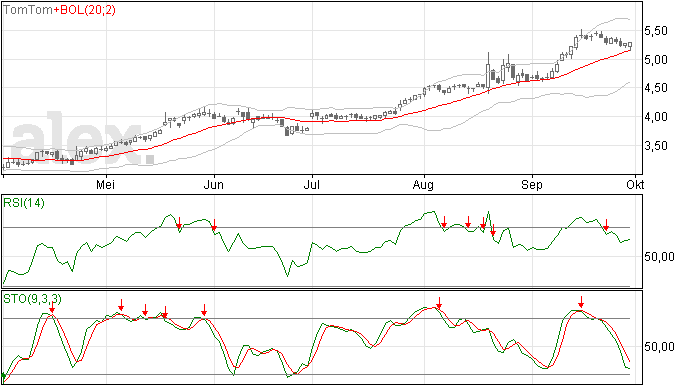Click the RSI(14) panel label

pos(24,203)
